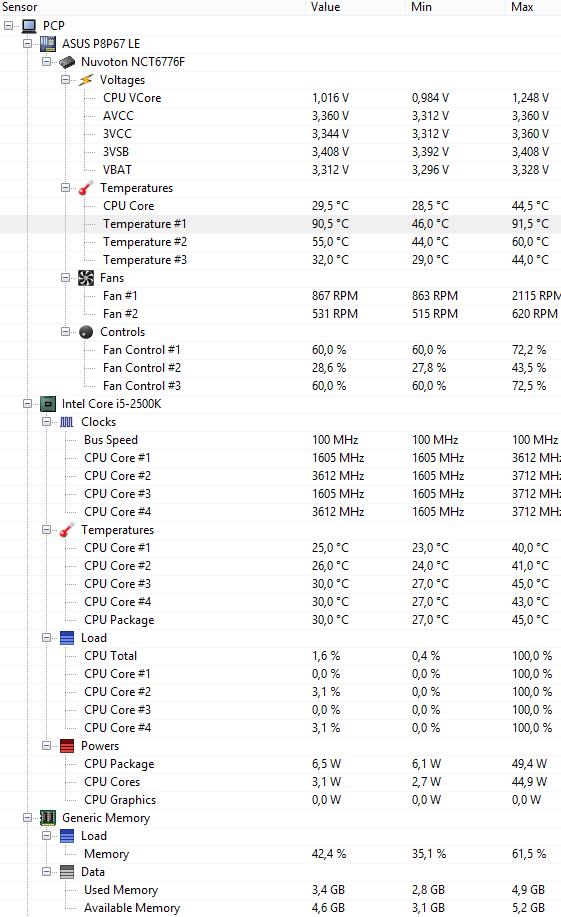The image size is (561, 917).
Task: Click the red Powers icon
Action: click(67, 746)
